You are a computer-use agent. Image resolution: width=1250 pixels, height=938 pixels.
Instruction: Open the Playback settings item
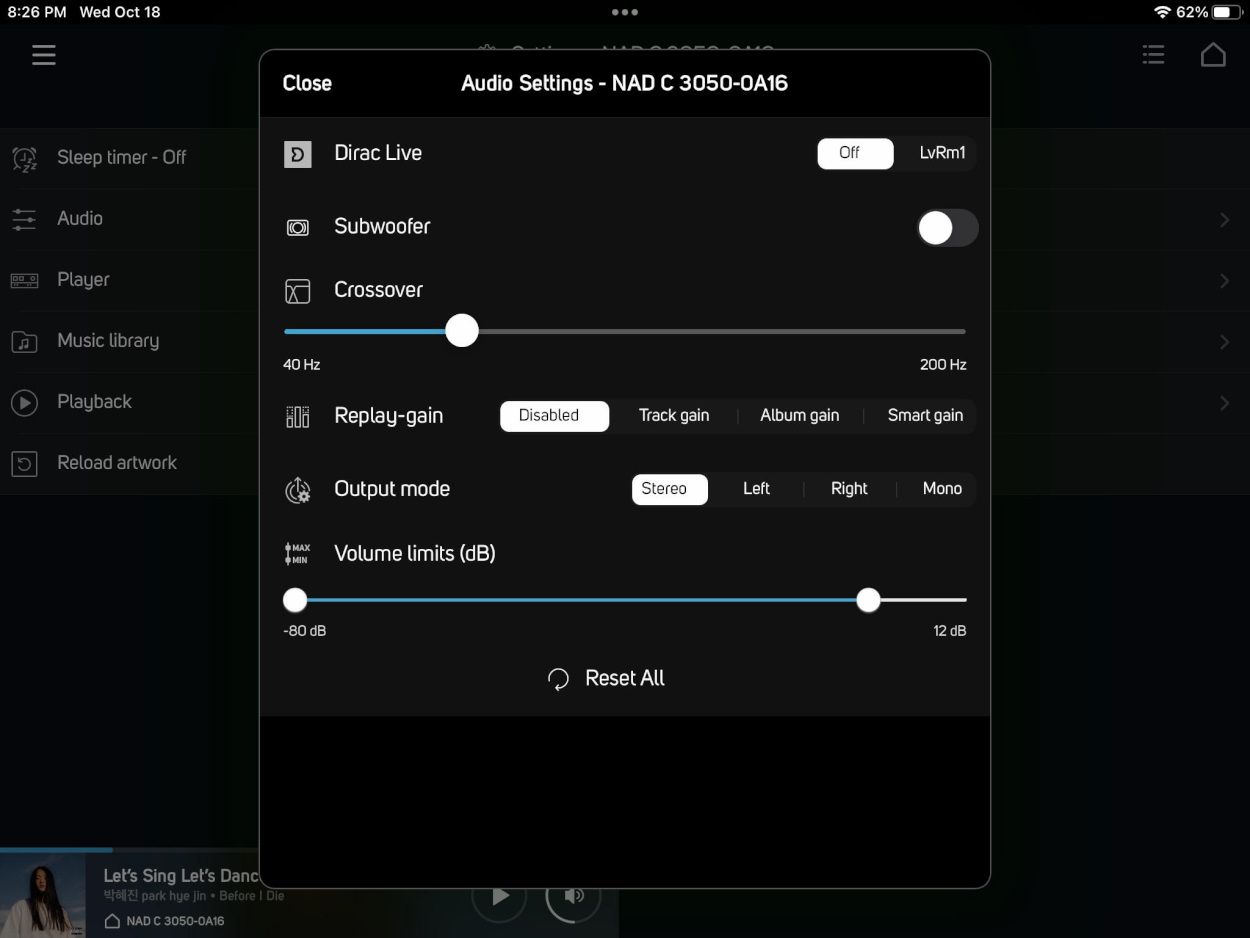(x=94, y=402)
